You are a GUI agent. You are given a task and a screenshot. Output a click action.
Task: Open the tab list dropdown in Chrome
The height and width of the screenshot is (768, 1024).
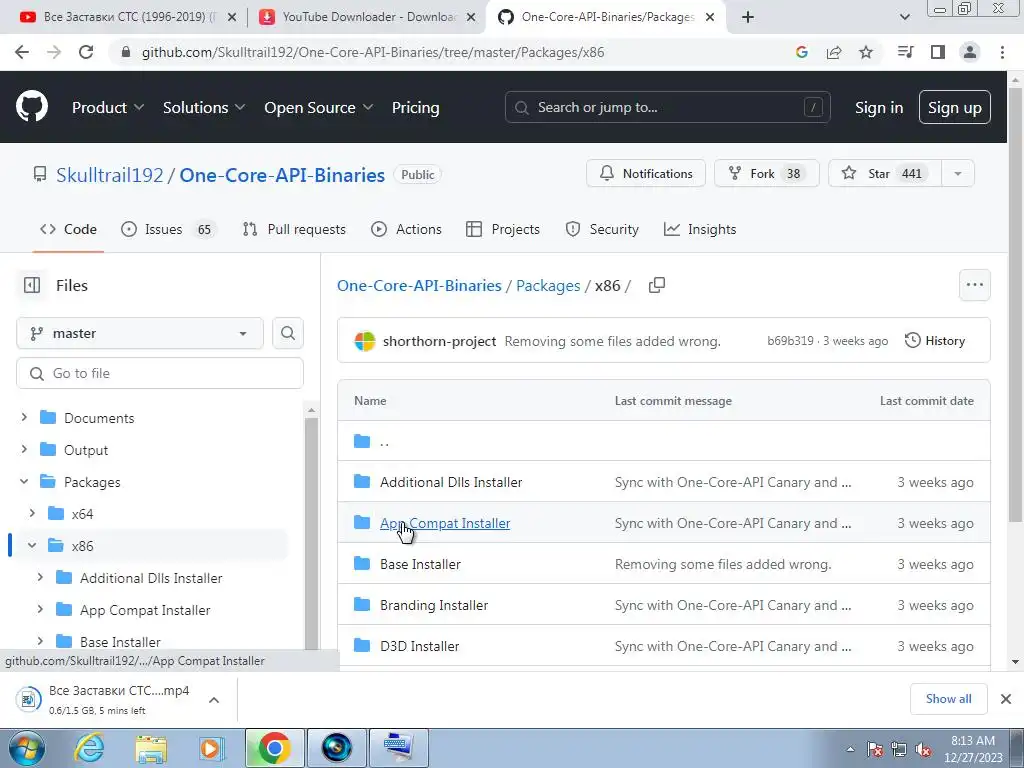904,18
